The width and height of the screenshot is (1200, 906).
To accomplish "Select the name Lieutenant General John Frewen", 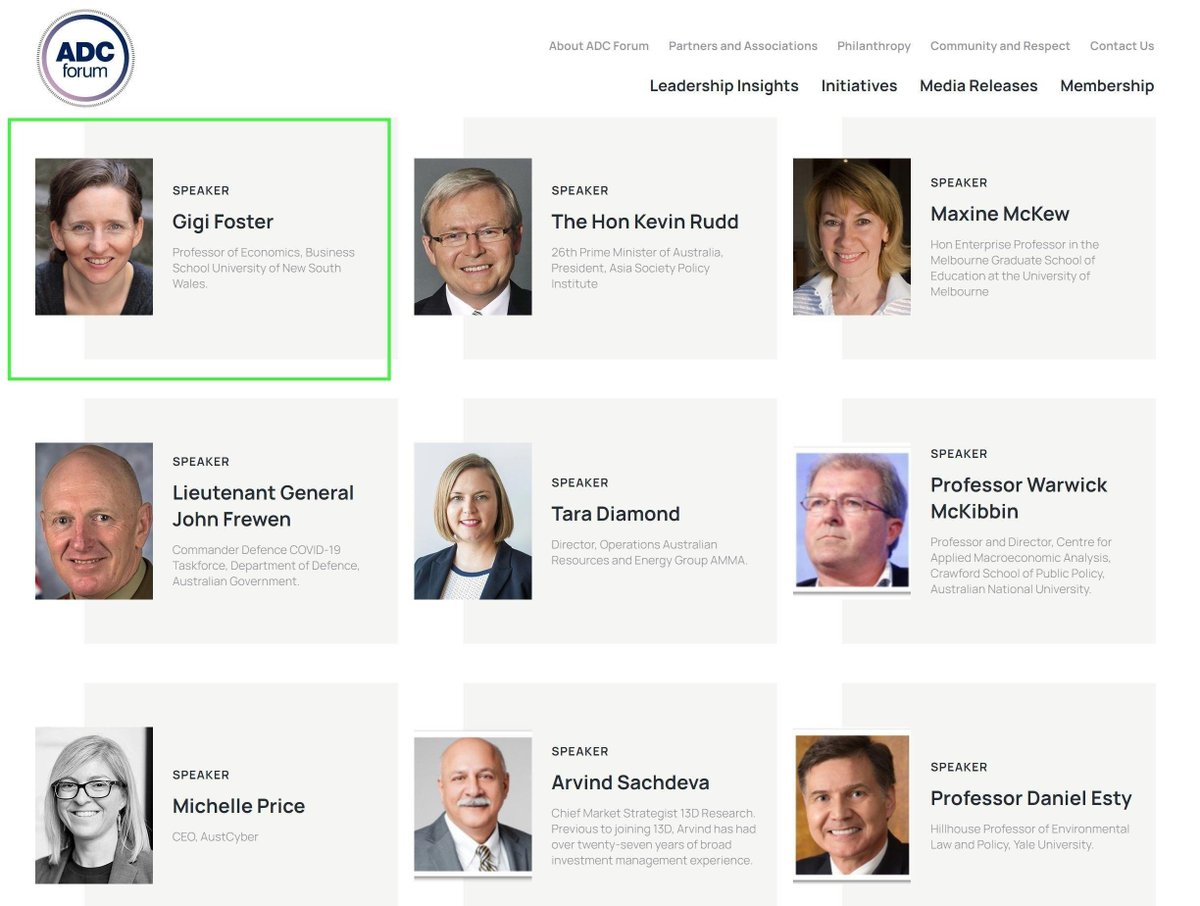I will click(263, 506).
